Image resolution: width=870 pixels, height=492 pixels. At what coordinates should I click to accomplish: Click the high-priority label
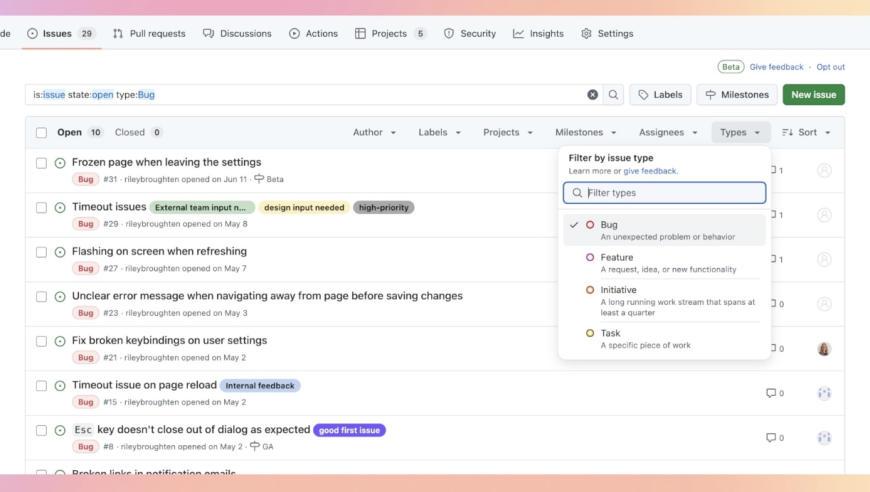(383, 207)
